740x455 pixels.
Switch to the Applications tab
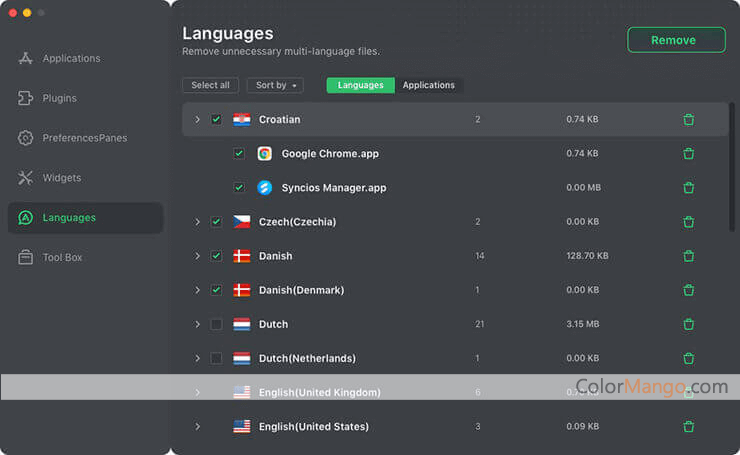(x=428, y=85)
